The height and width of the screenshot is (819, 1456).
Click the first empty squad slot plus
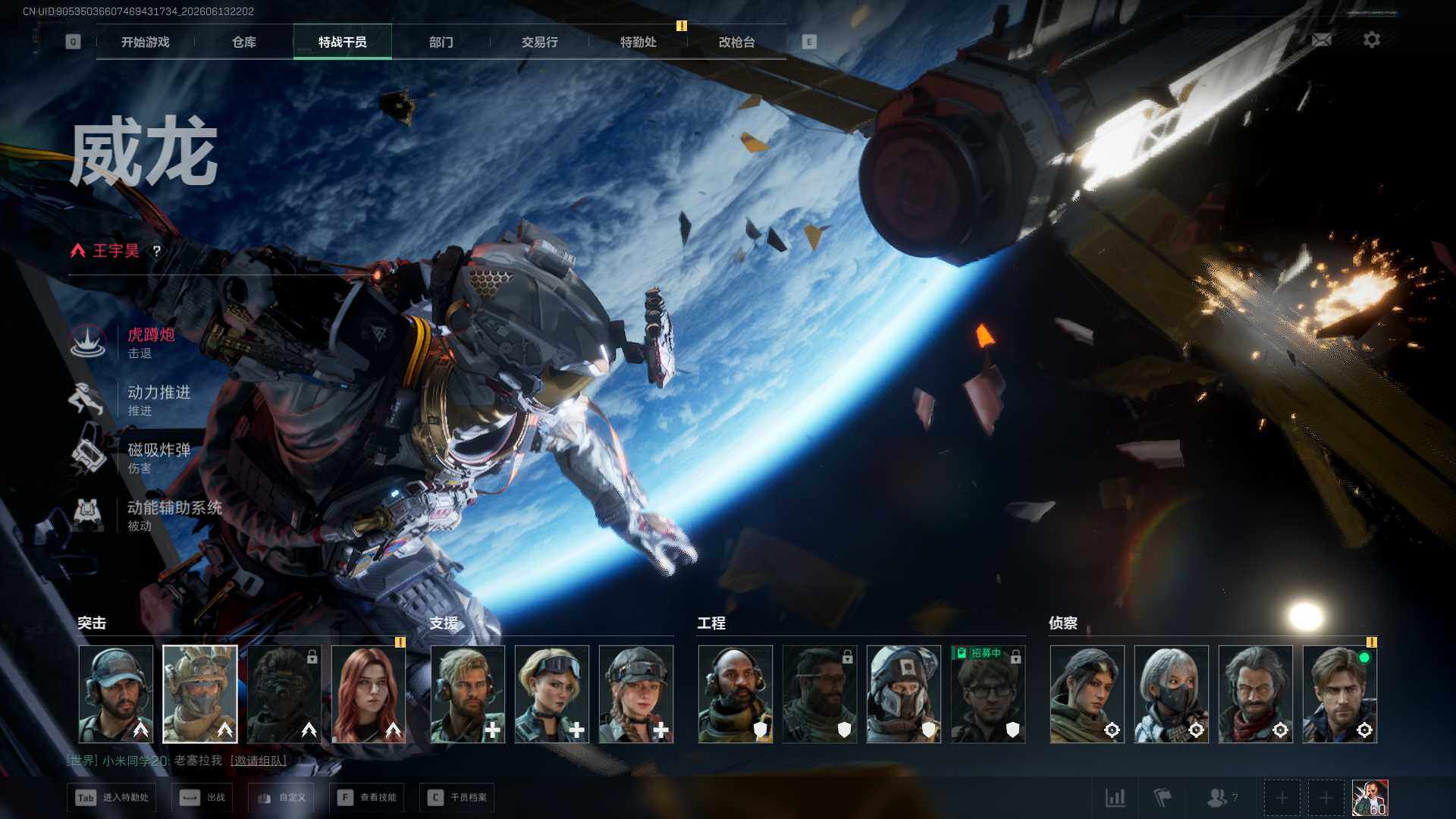click(1282, 798)
